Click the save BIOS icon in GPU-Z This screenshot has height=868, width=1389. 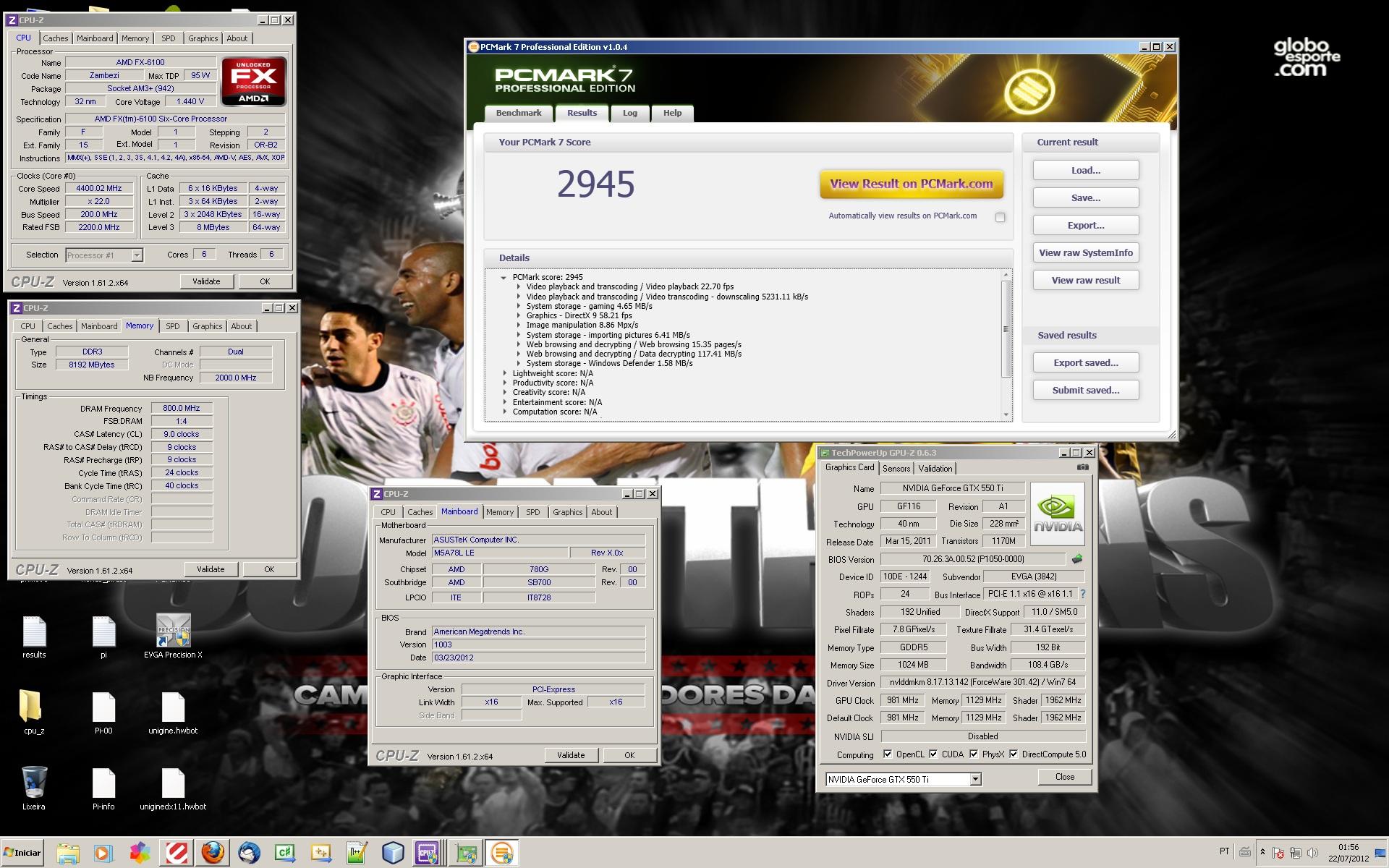click(x=1077, y=559)
